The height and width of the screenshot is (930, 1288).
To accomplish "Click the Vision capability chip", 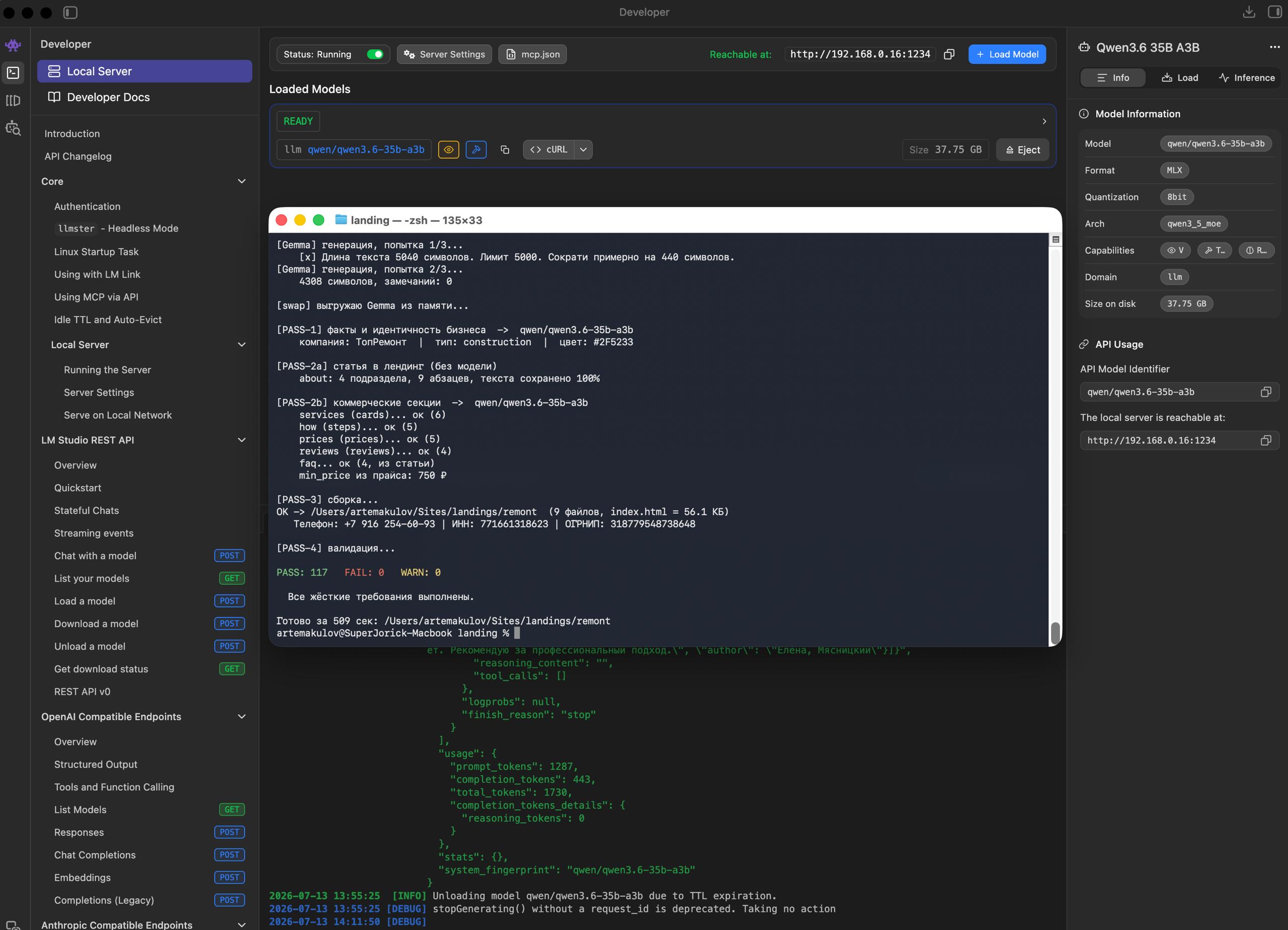I will [1176, 251].
